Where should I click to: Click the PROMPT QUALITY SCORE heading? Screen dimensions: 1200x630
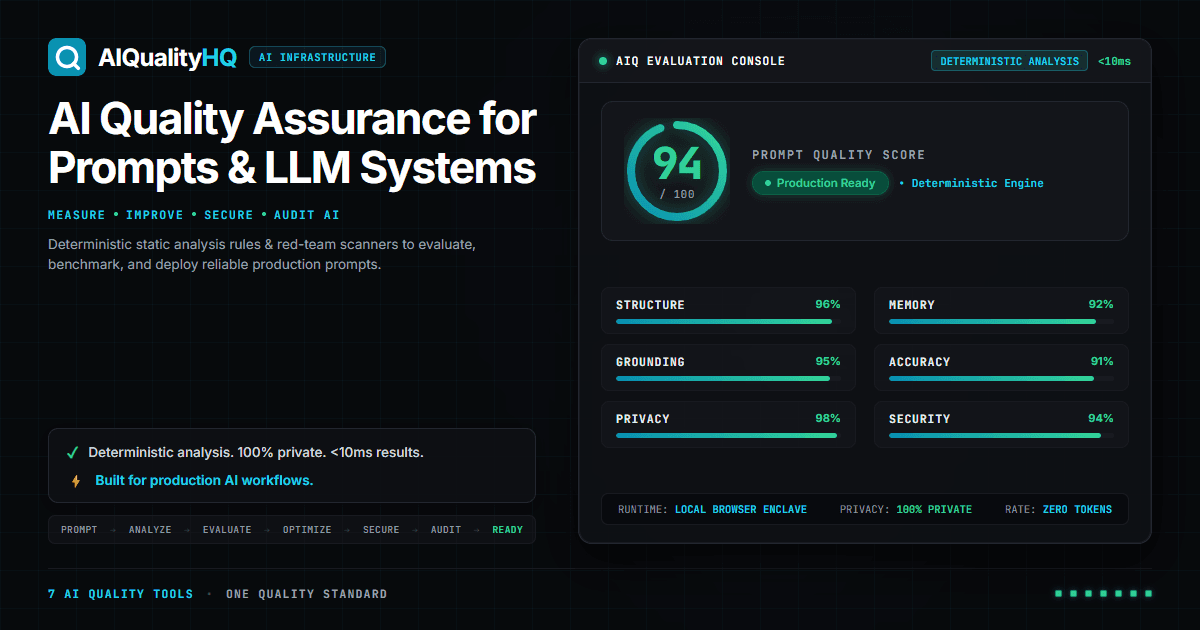838,155
